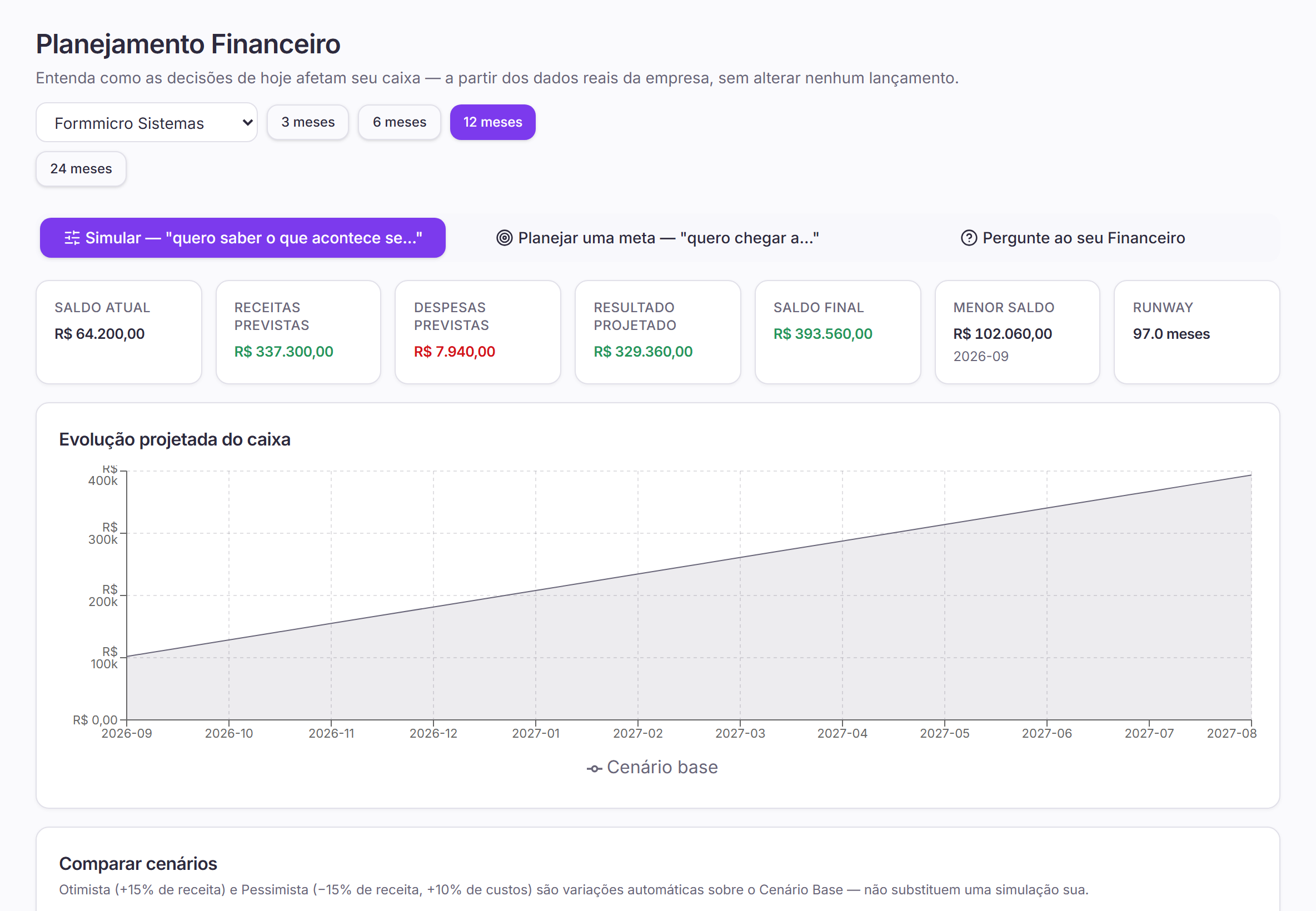Switch to Pergunte ao seu Financeiro tab
Screen dimensions: 1316x911
click(1073, 237)
